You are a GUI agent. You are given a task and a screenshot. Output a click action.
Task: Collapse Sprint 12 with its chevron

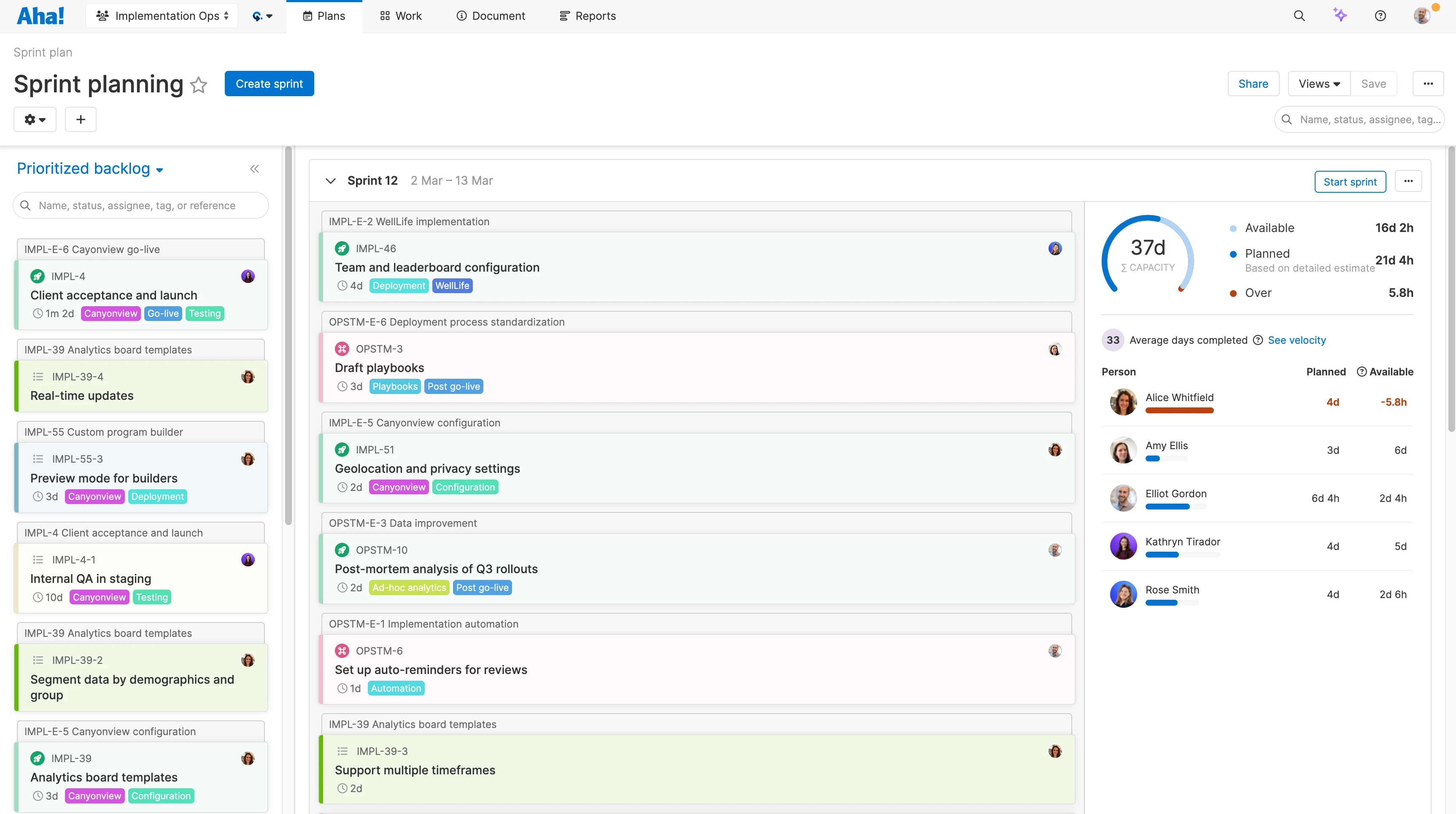click(331, 181)
